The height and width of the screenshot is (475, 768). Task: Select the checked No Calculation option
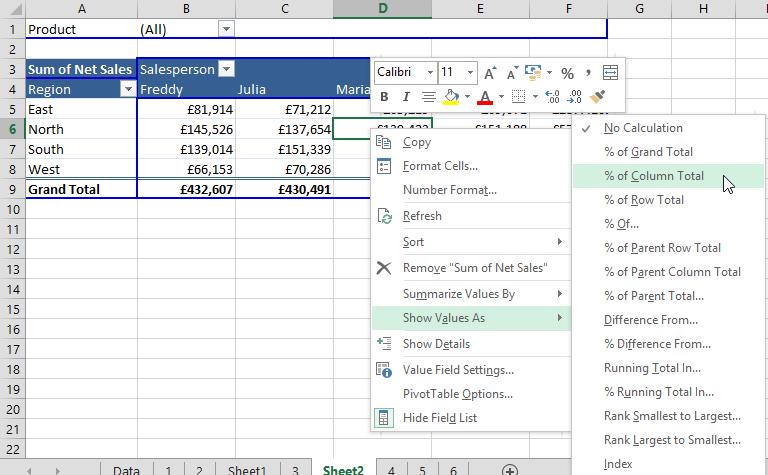coord(643,128)
